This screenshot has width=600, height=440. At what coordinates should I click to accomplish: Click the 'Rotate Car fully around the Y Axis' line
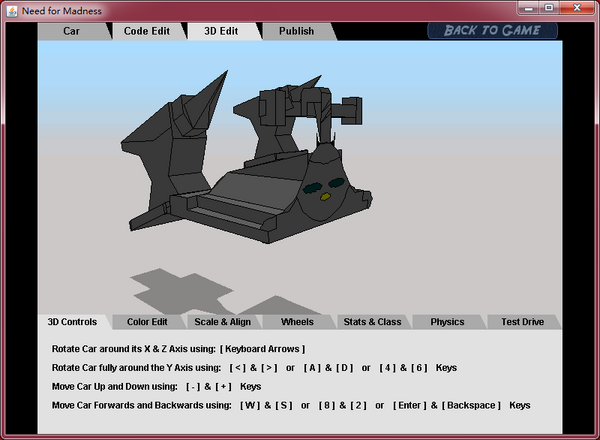pyautogui.click(x=254, y=368)
